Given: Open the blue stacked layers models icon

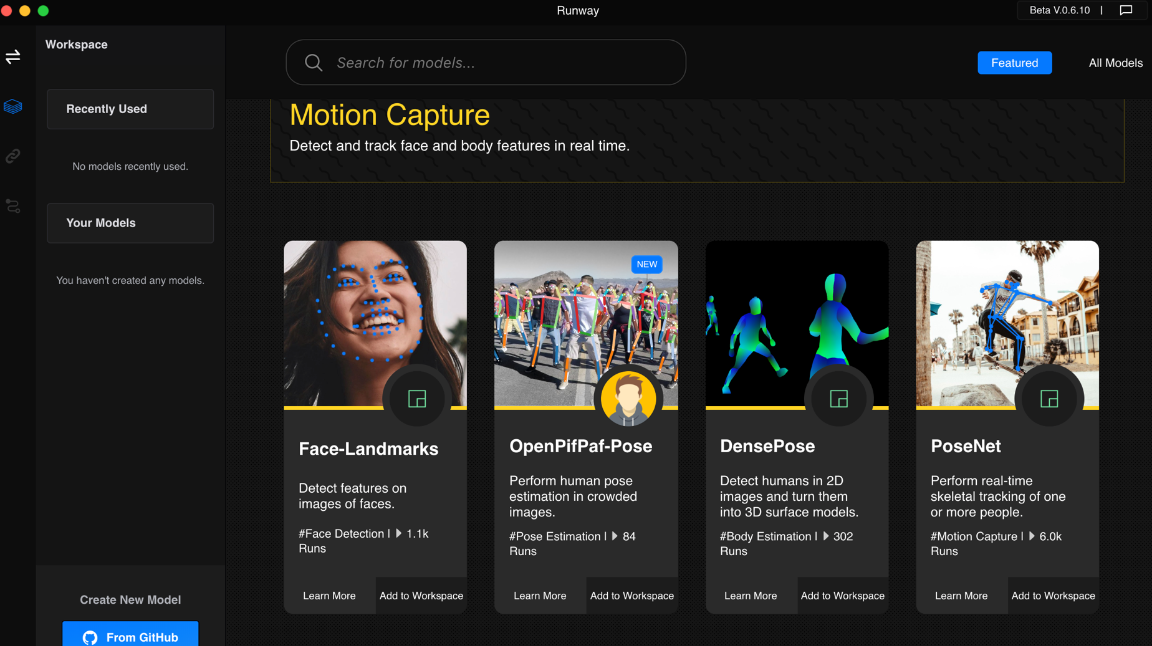Looking at the screenshot, I should tap(13, 106).
